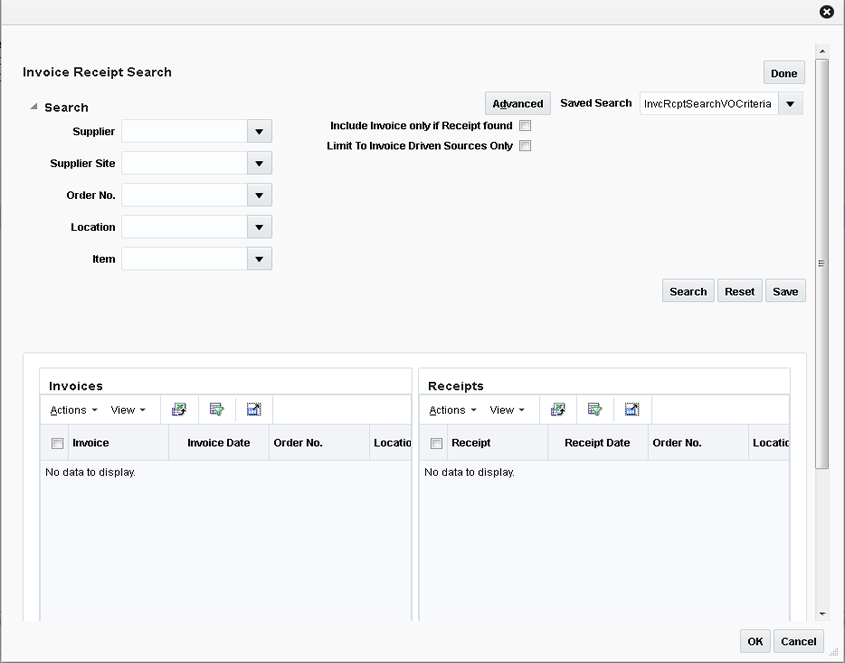This screenshot has height=663, width=845.
Task: Enable Include Invoice only if Receipt found
Action: [x=525, y=125]
